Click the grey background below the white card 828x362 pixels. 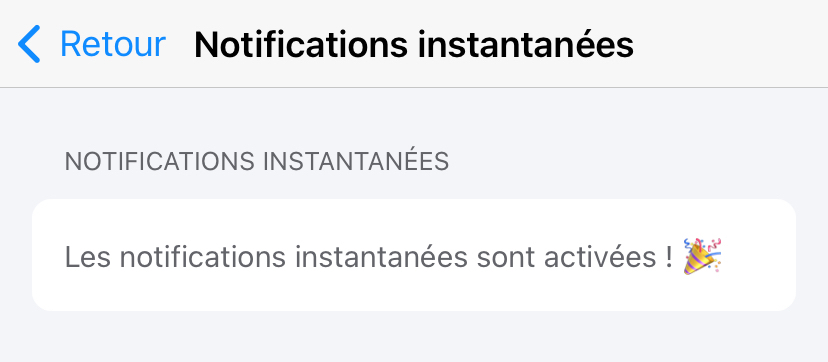pos(414,337)
